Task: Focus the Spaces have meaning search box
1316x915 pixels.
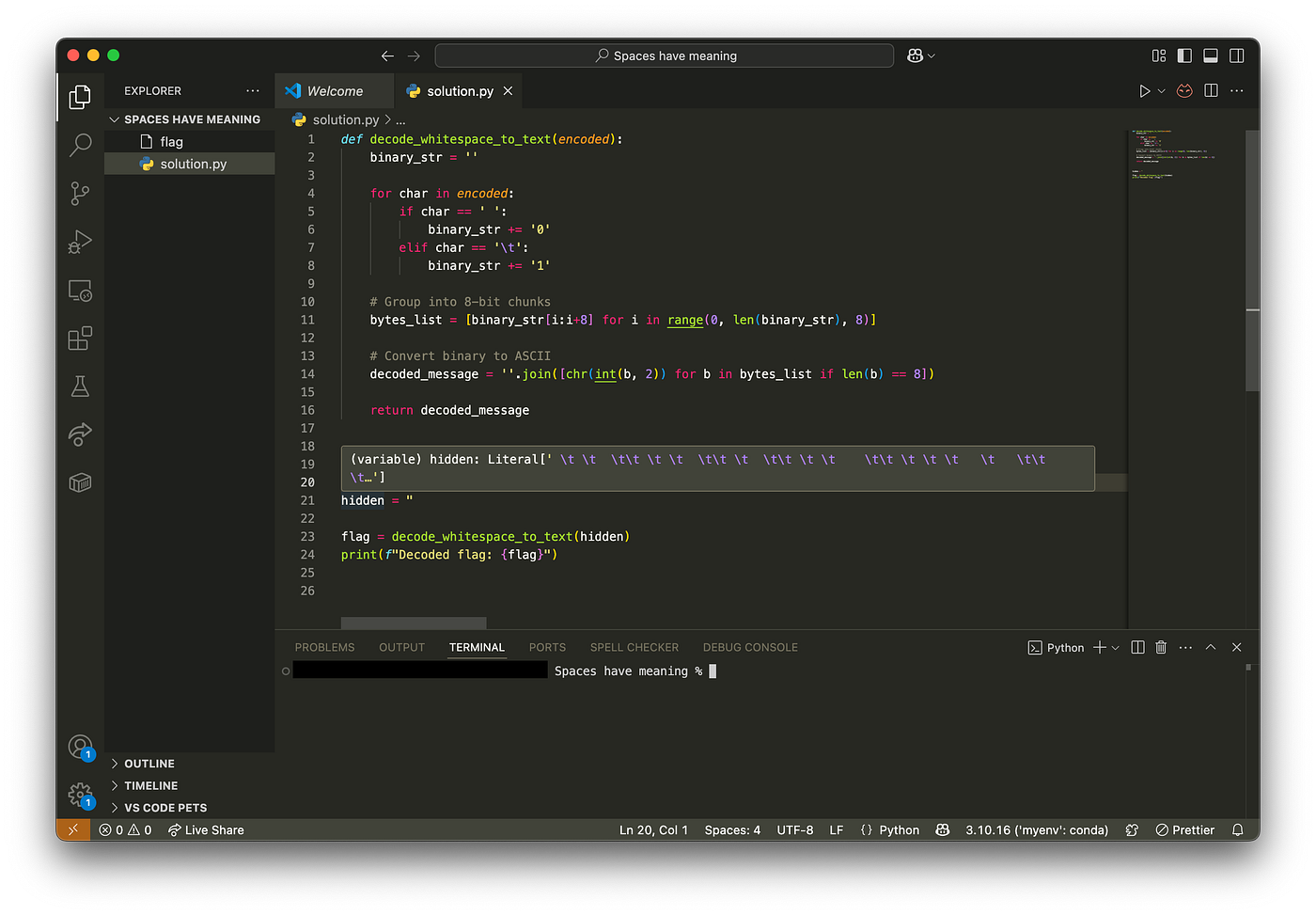Action: click(664, 55)
